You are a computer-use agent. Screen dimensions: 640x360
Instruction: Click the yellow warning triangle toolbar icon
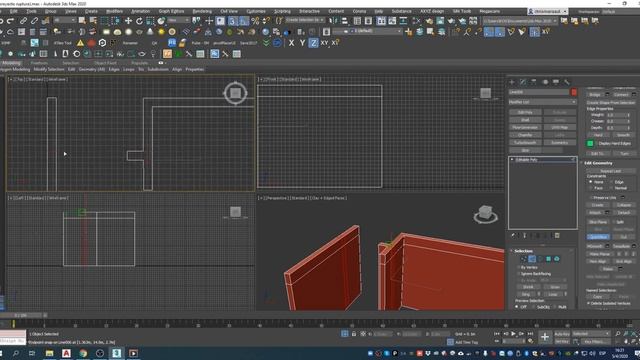(x=80, y=42)
